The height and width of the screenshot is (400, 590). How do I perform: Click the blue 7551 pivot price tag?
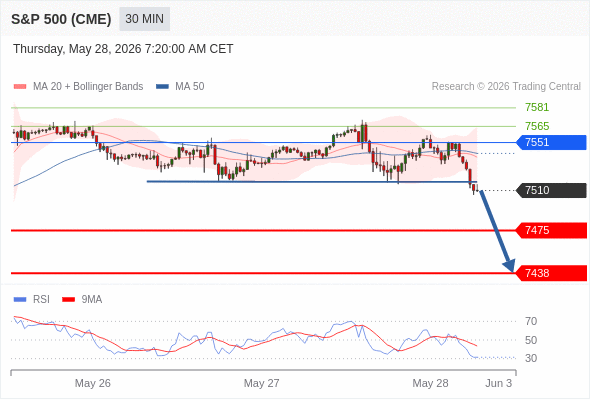click(x=551, y=142)
